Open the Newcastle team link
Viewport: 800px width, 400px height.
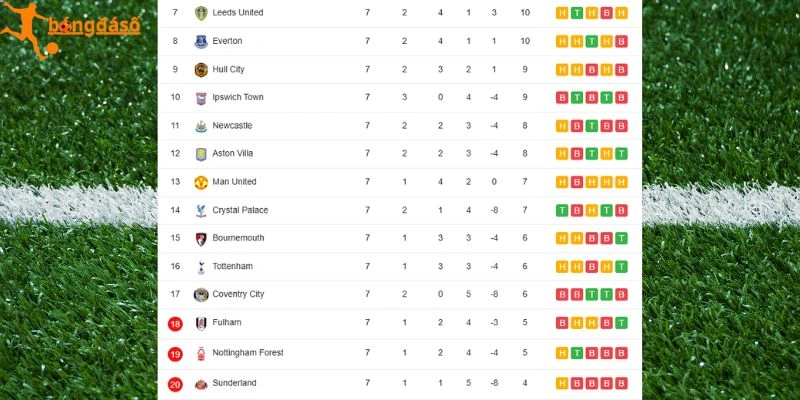tap(232, 126)
